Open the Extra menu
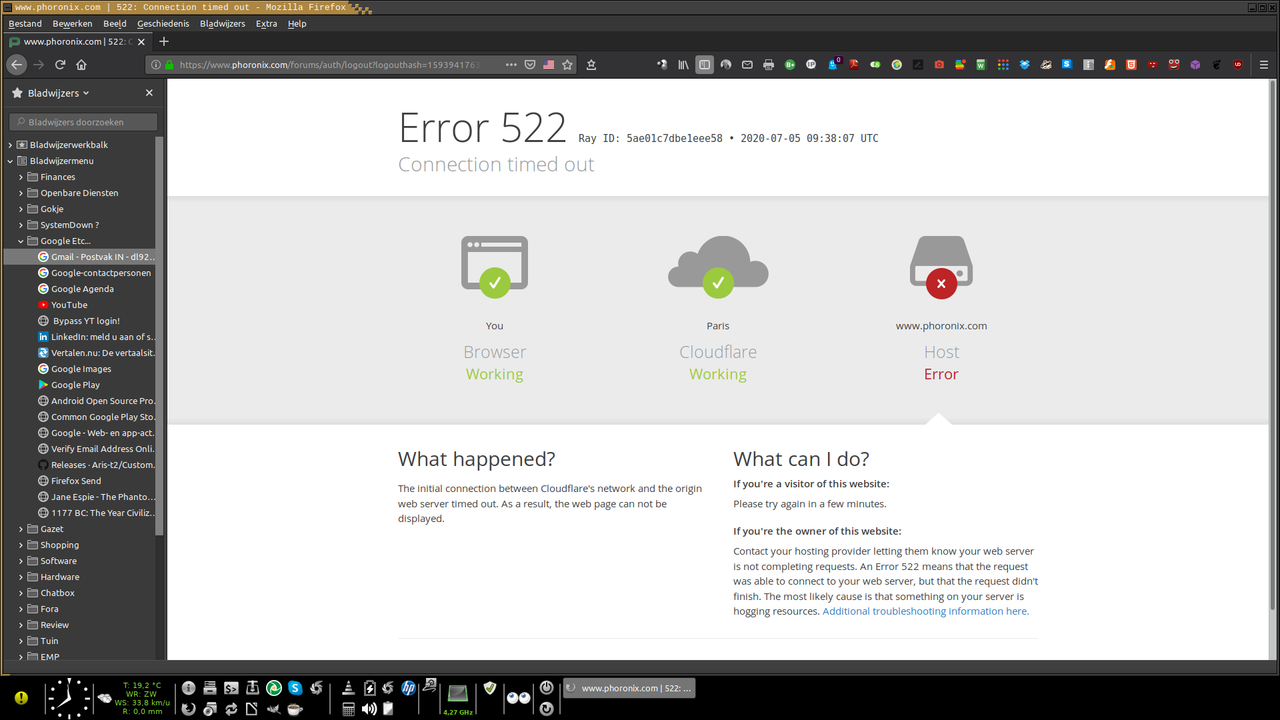Viewport: 1280px width, 720px height. (266, 23)
